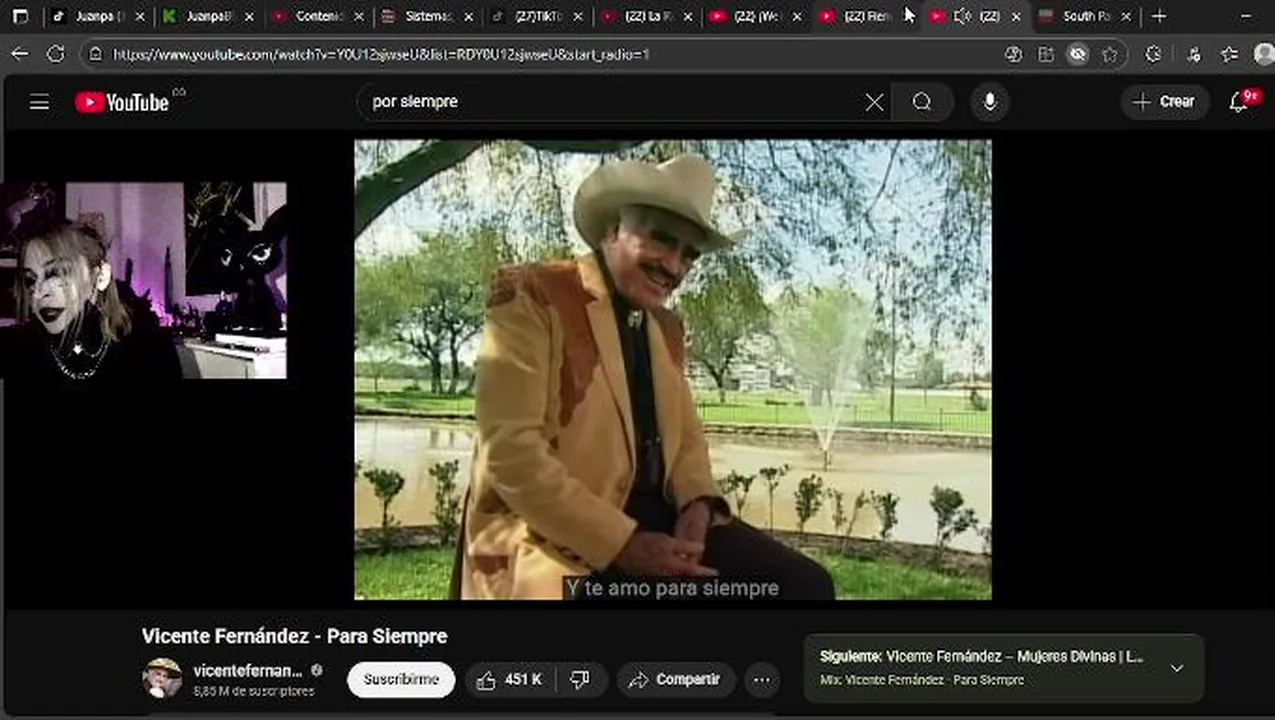Screen dimensions: 1275x720
Task: Open the vicentefernan... channel name link
Action: coord(247,670)
